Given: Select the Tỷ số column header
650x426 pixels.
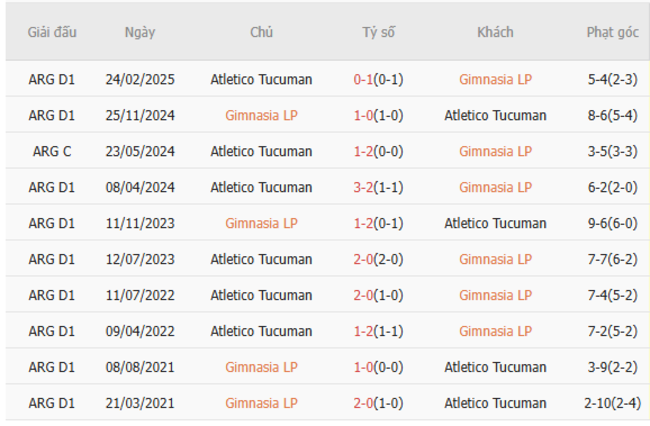Looking at the screenshot, I should [x=378, y=32].
